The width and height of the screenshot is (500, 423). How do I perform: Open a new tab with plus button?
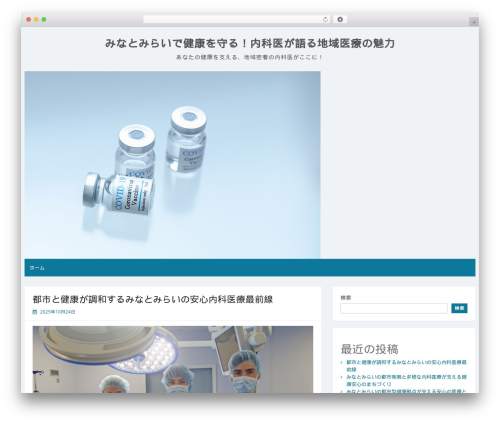474,22
